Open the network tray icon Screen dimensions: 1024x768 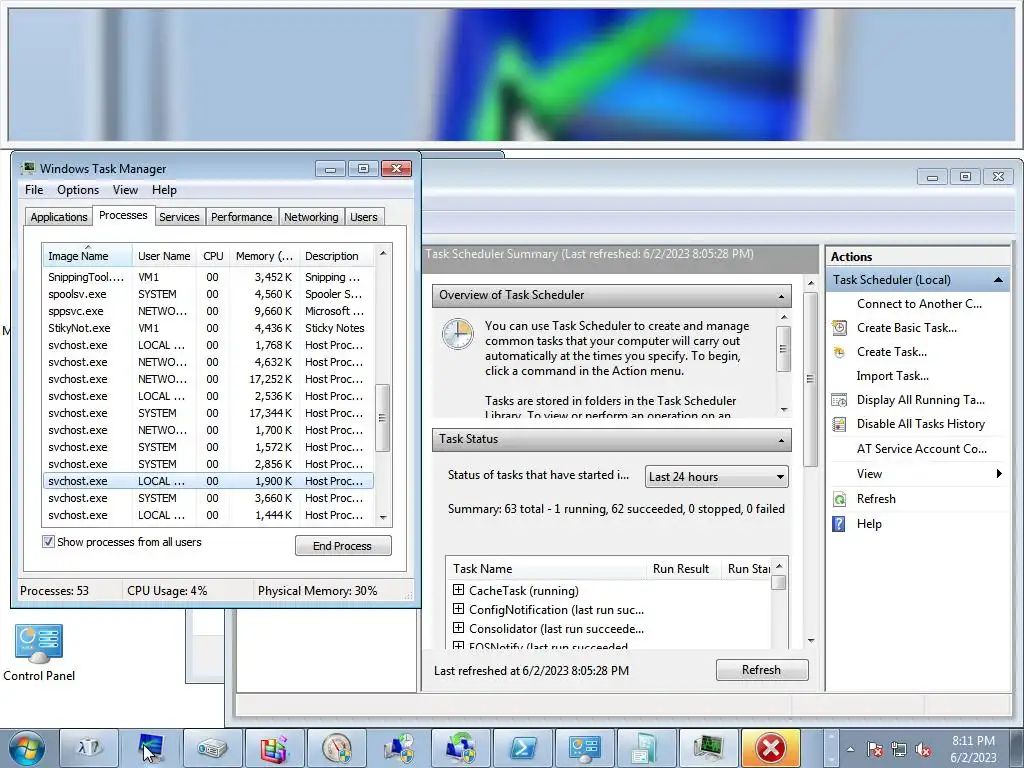click(x=899, y=750)
